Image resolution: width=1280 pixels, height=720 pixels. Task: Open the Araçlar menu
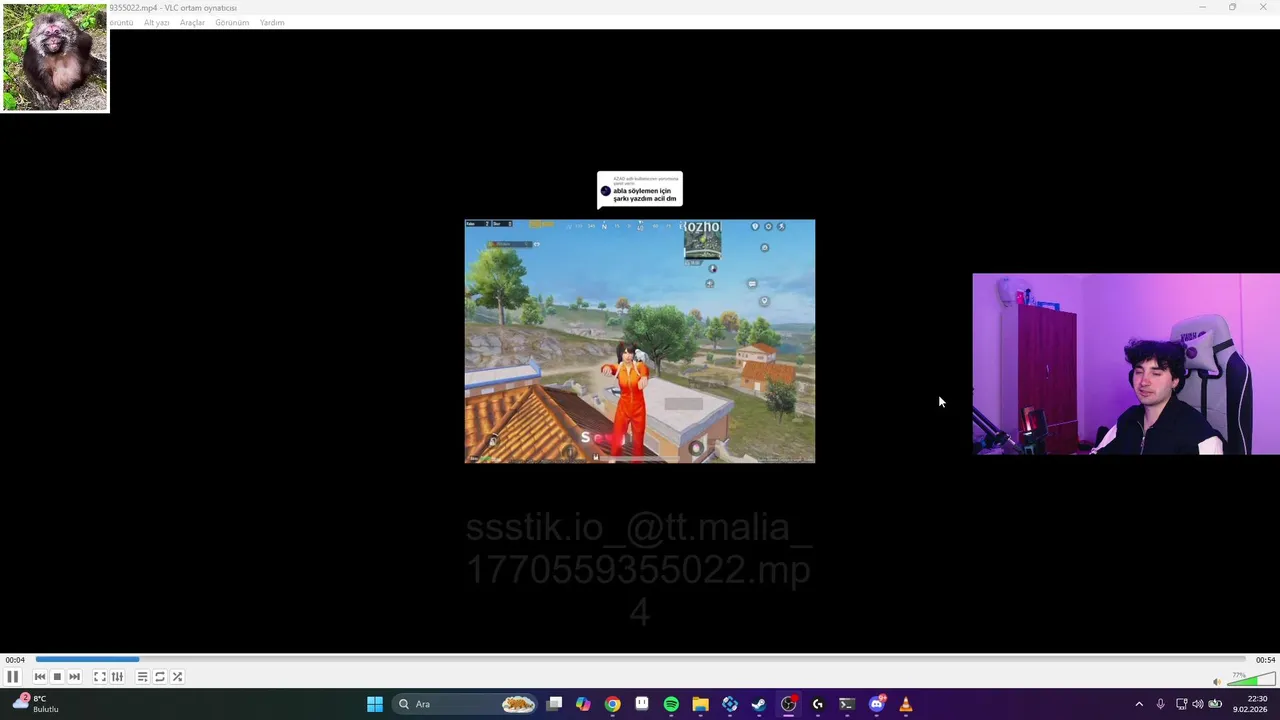[x=192, y=22]
